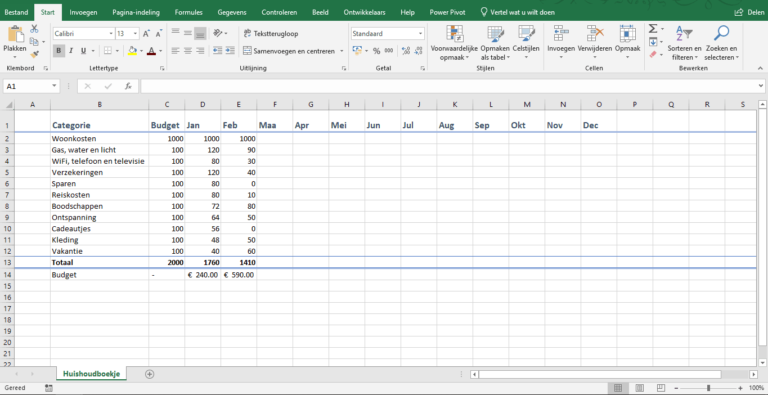Decrease indent icon in Uitlijning
The height and width of the screenshot is (395, 768).
(x=217, y=50)
